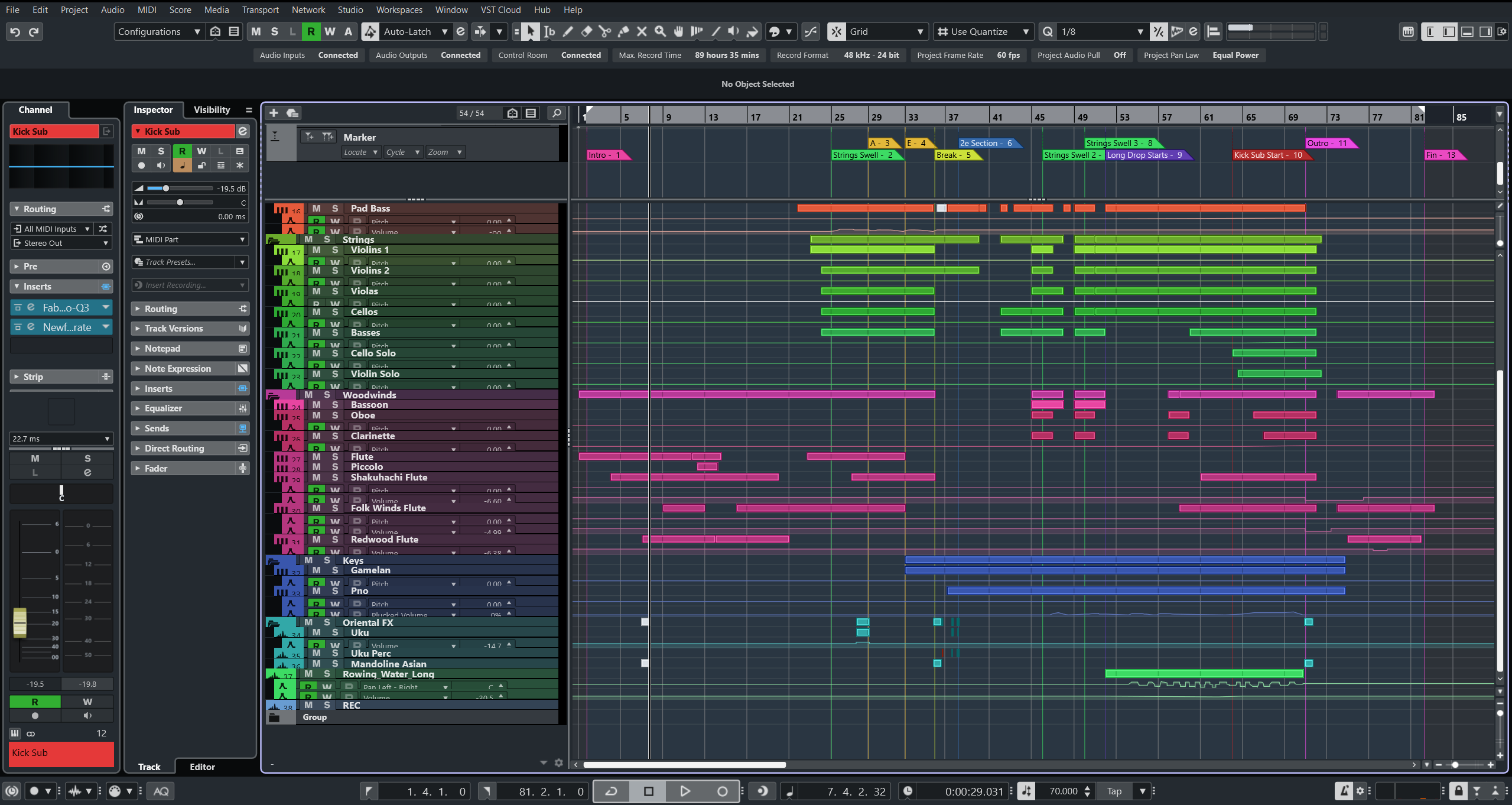Open the Configurations dropdown

click(159, 32)
